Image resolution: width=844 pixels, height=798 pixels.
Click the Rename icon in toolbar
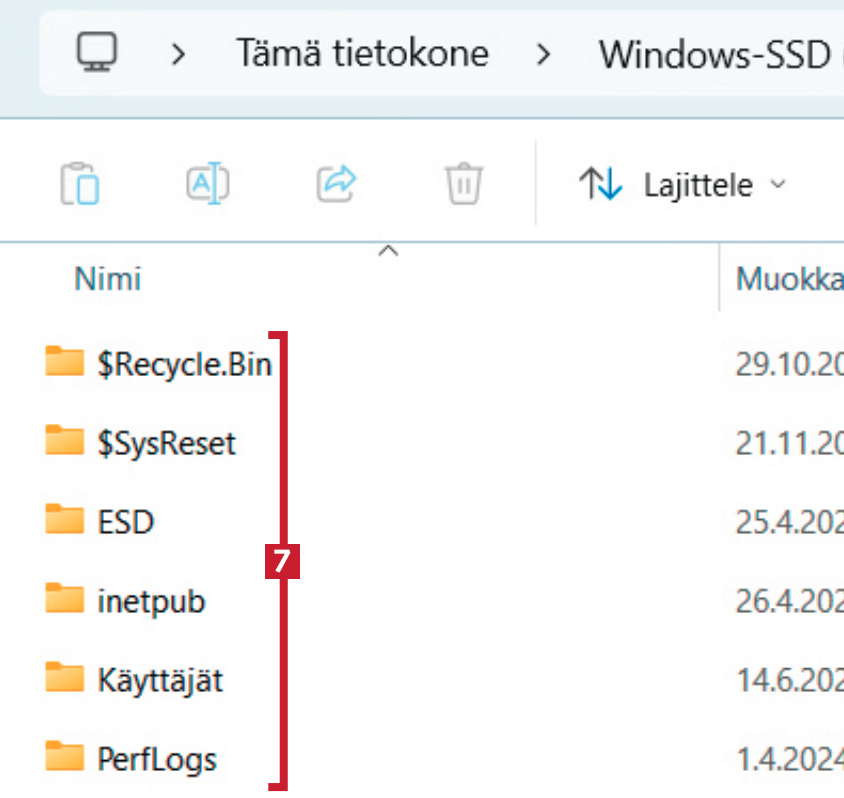[208, 183]
